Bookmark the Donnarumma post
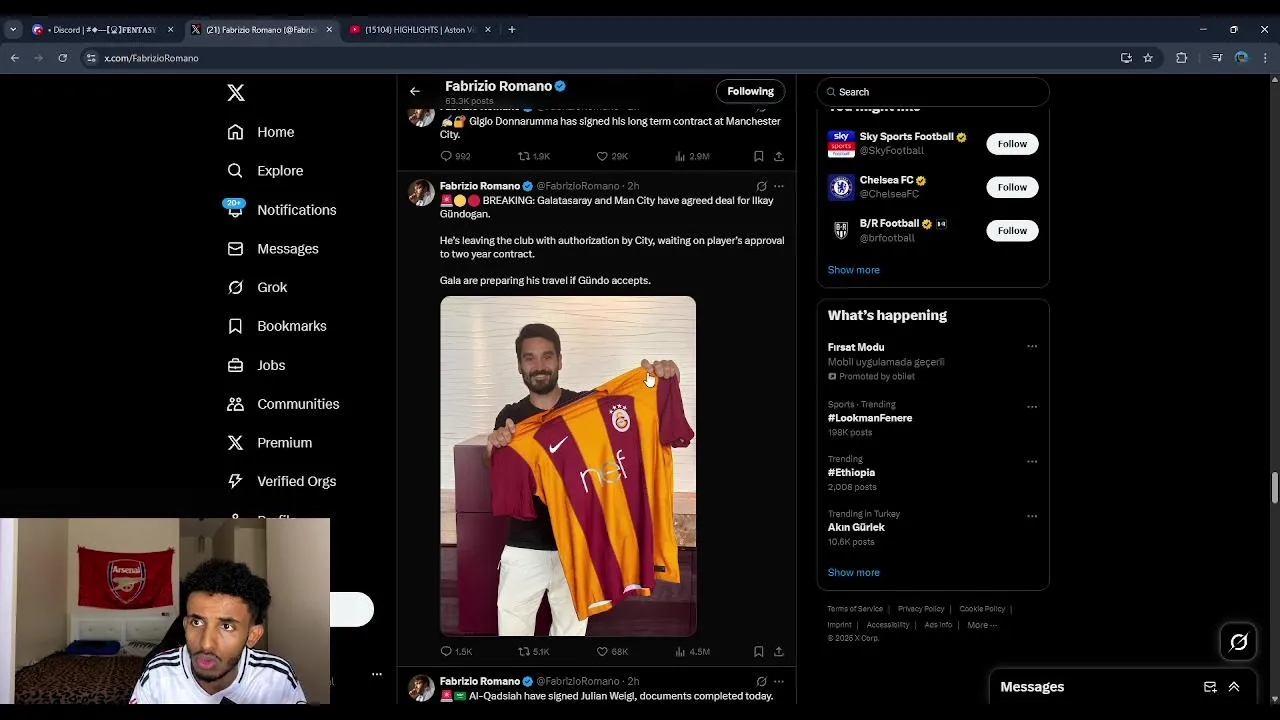 (x=759, y=156)
